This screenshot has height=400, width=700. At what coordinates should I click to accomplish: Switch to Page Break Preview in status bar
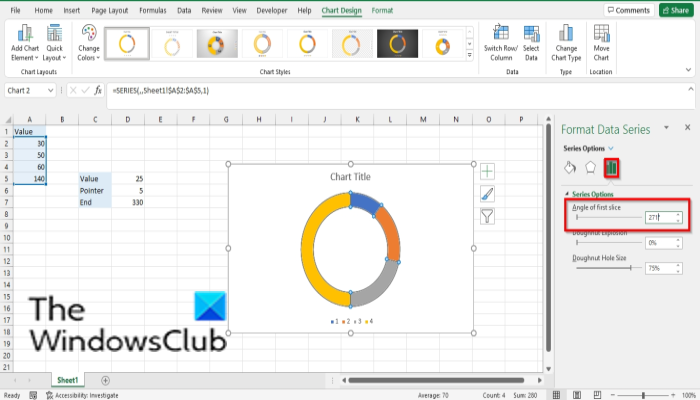(x=597, y=395)
